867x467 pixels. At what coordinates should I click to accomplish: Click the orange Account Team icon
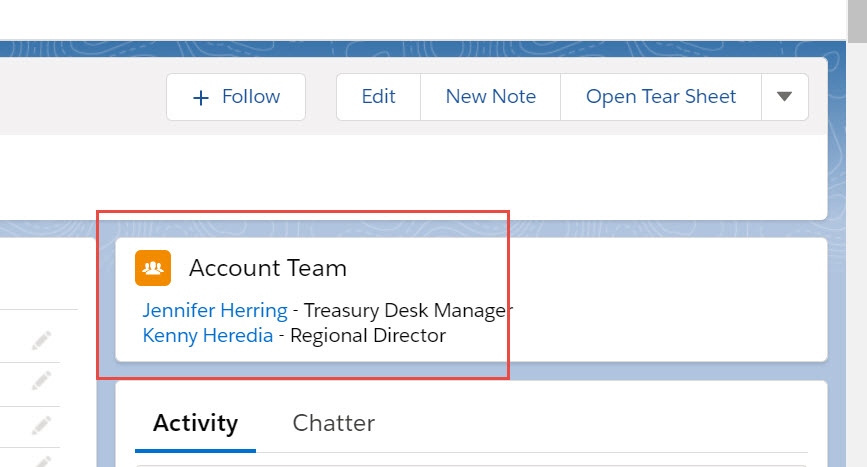click(x=153, y=268)
